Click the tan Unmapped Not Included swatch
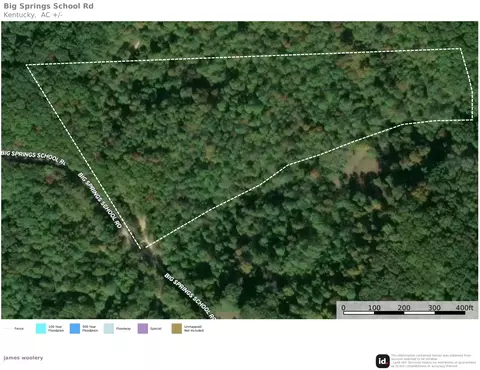This screenshot has width=480, height=370. click(177, 328)
